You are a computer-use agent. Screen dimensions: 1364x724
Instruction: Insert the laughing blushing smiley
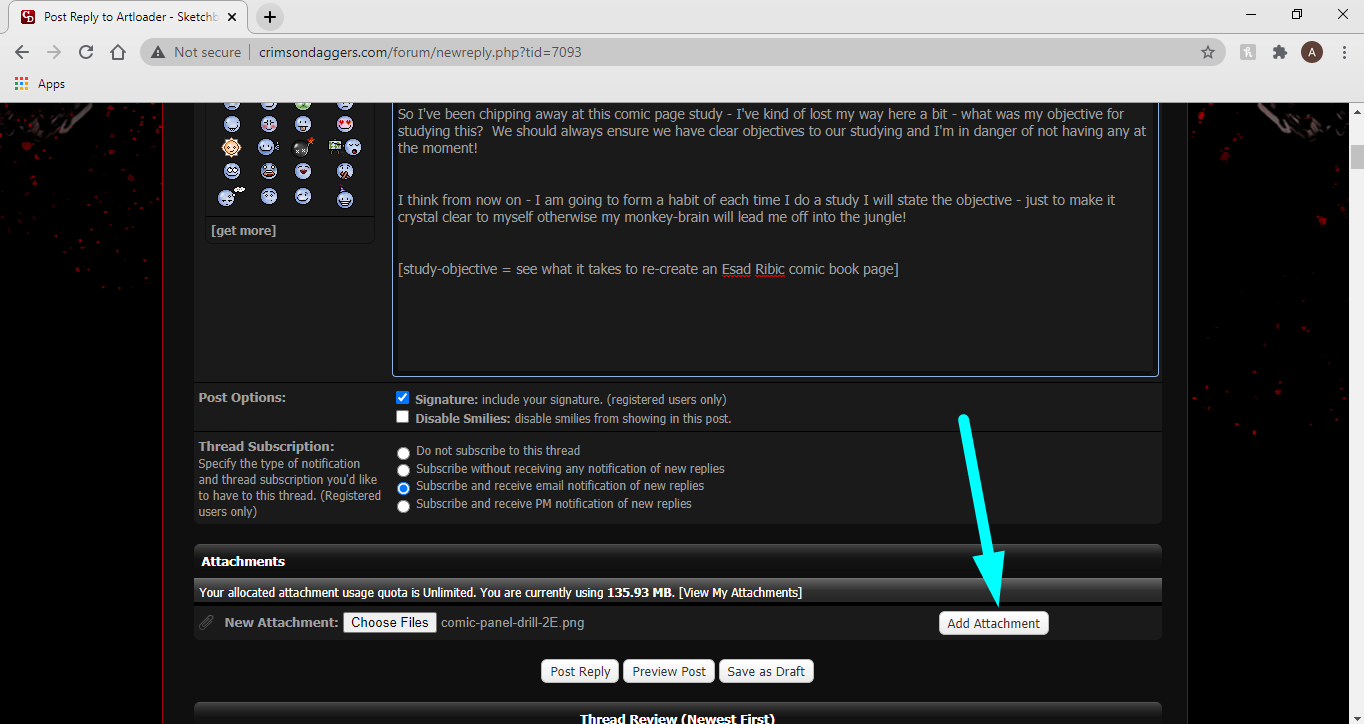coord(303,171)
